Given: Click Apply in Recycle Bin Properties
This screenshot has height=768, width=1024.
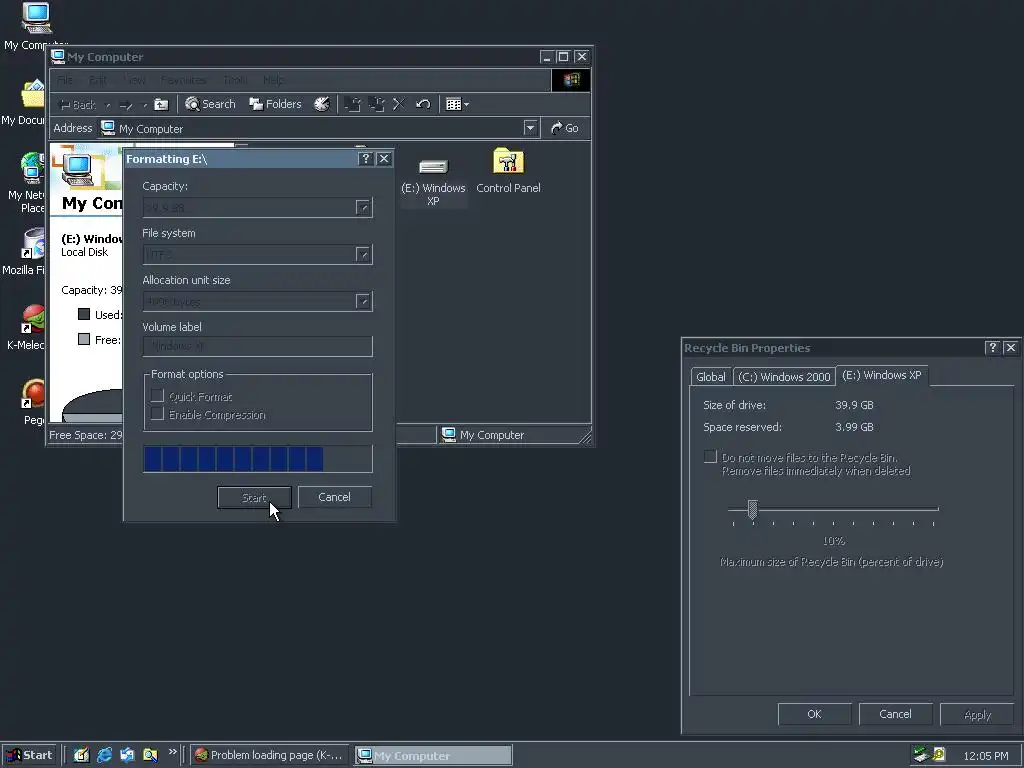Looking at the screenshot, I should [x=977, y=714].
